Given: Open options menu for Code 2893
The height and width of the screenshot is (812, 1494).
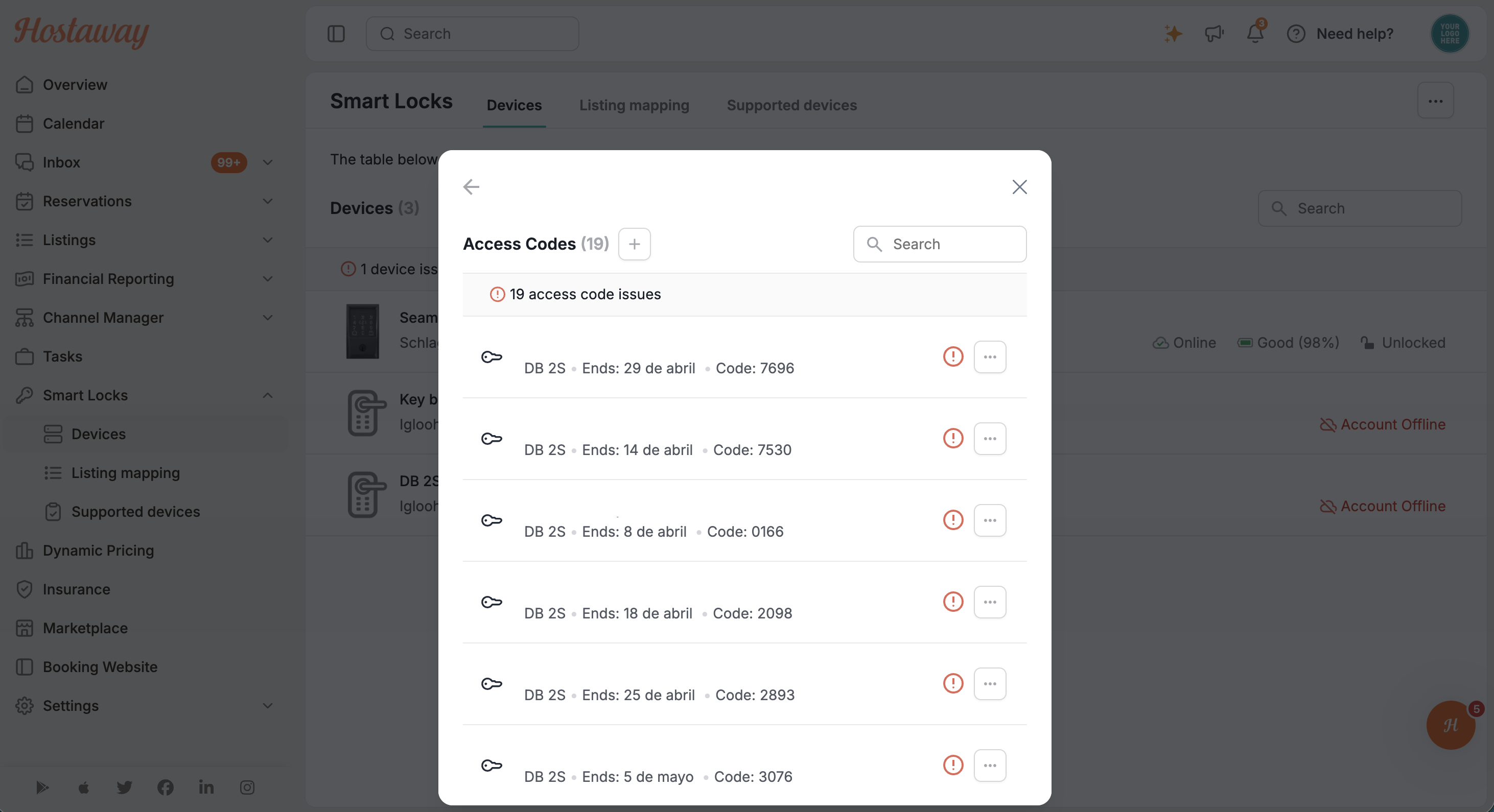Looking at the screenshot, I should 990,683.
